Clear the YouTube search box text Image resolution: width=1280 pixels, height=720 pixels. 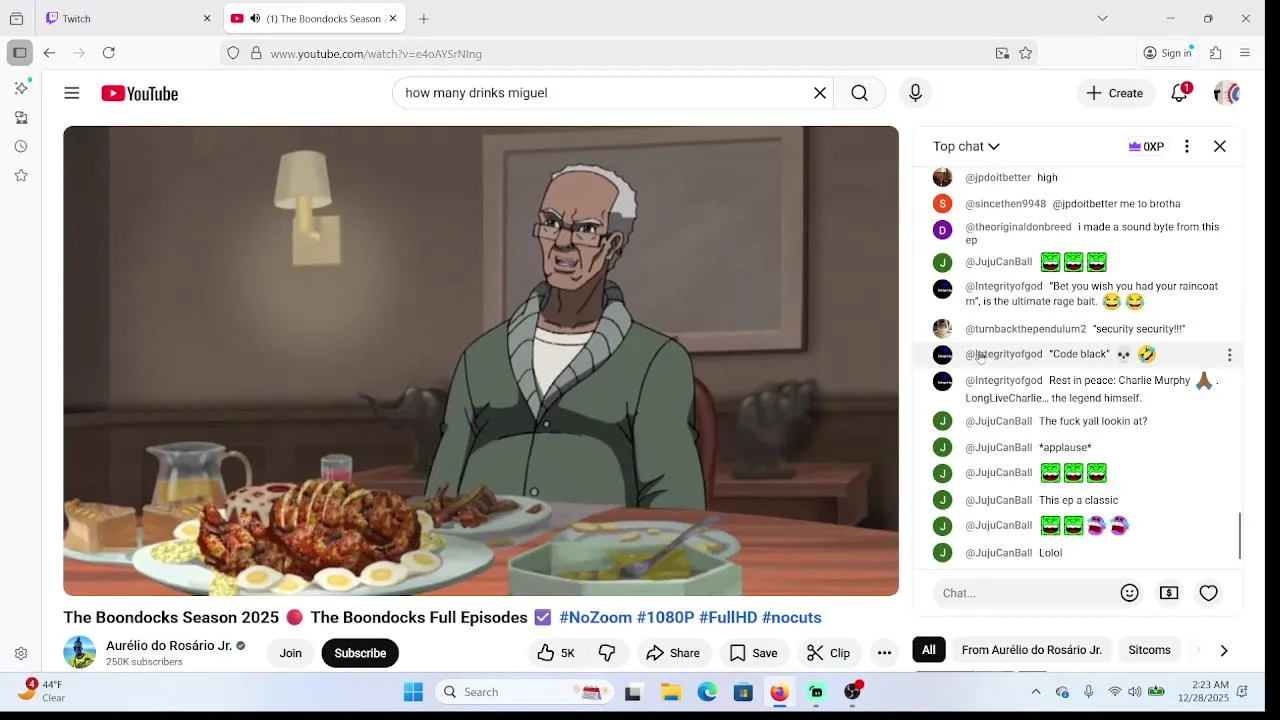(820, 93)
